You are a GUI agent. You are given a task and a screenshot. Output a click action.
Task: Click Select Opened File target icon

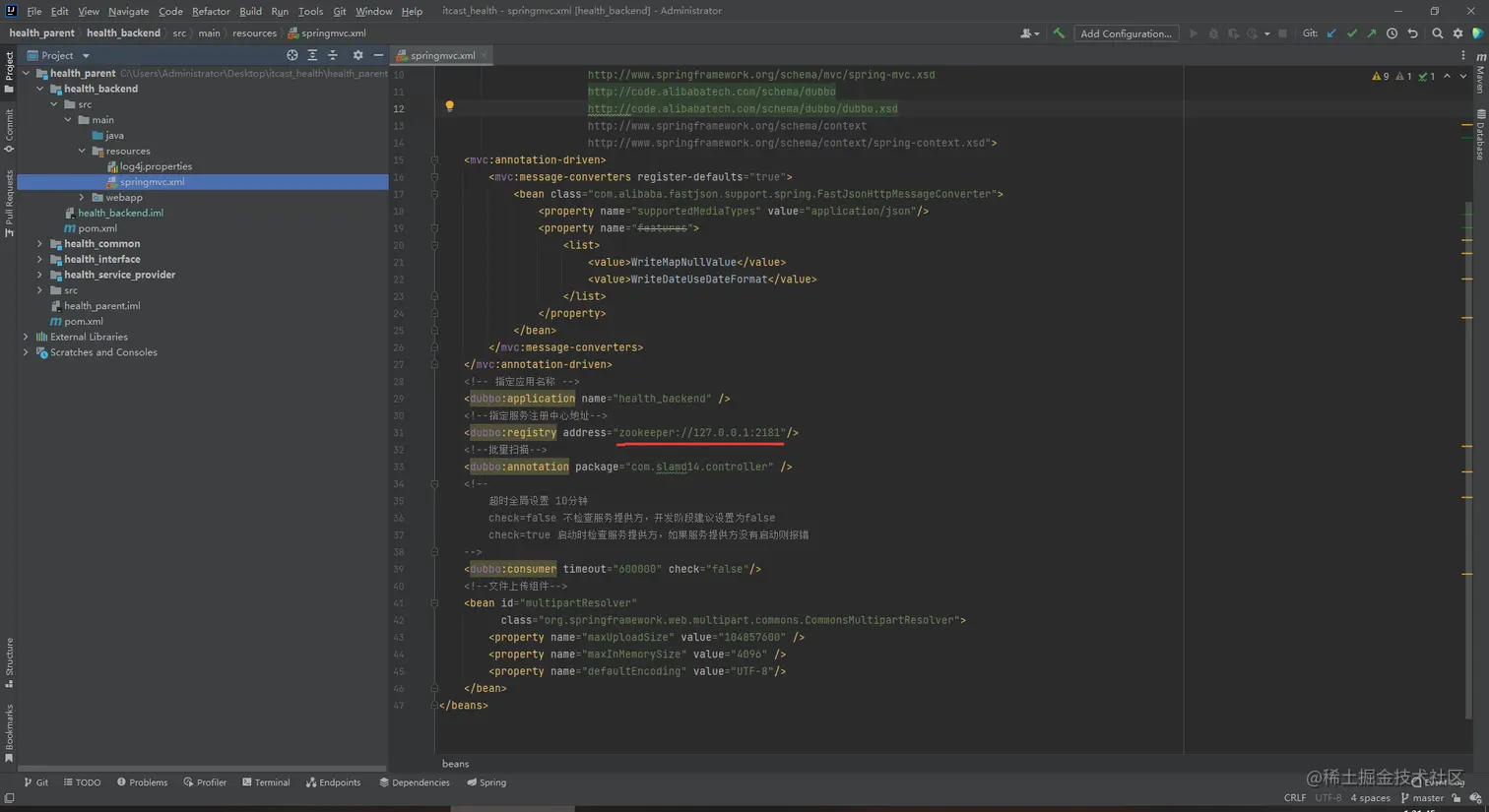[291, 56]
